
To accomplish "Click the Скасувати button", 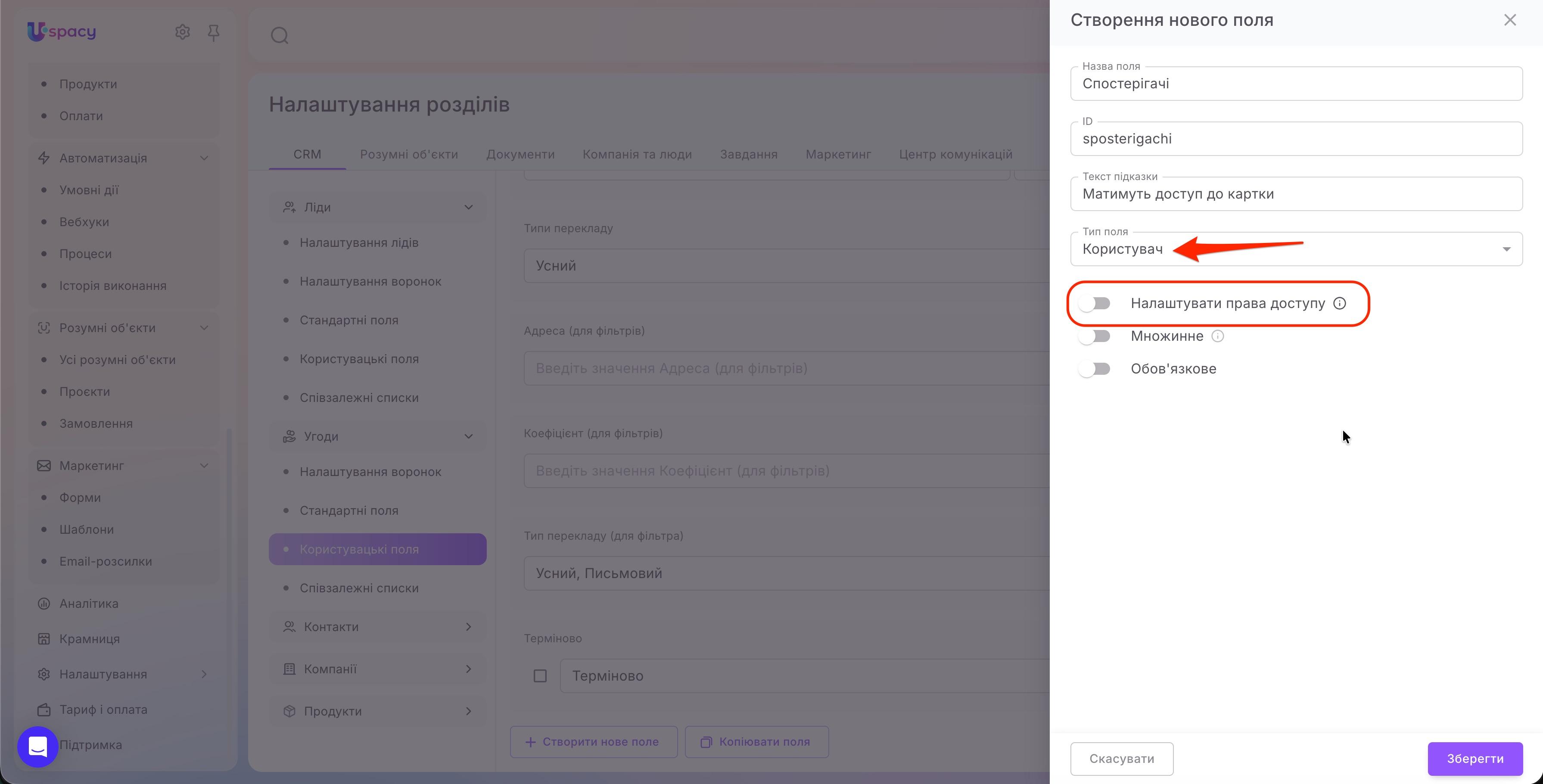I will point(1121,759).
